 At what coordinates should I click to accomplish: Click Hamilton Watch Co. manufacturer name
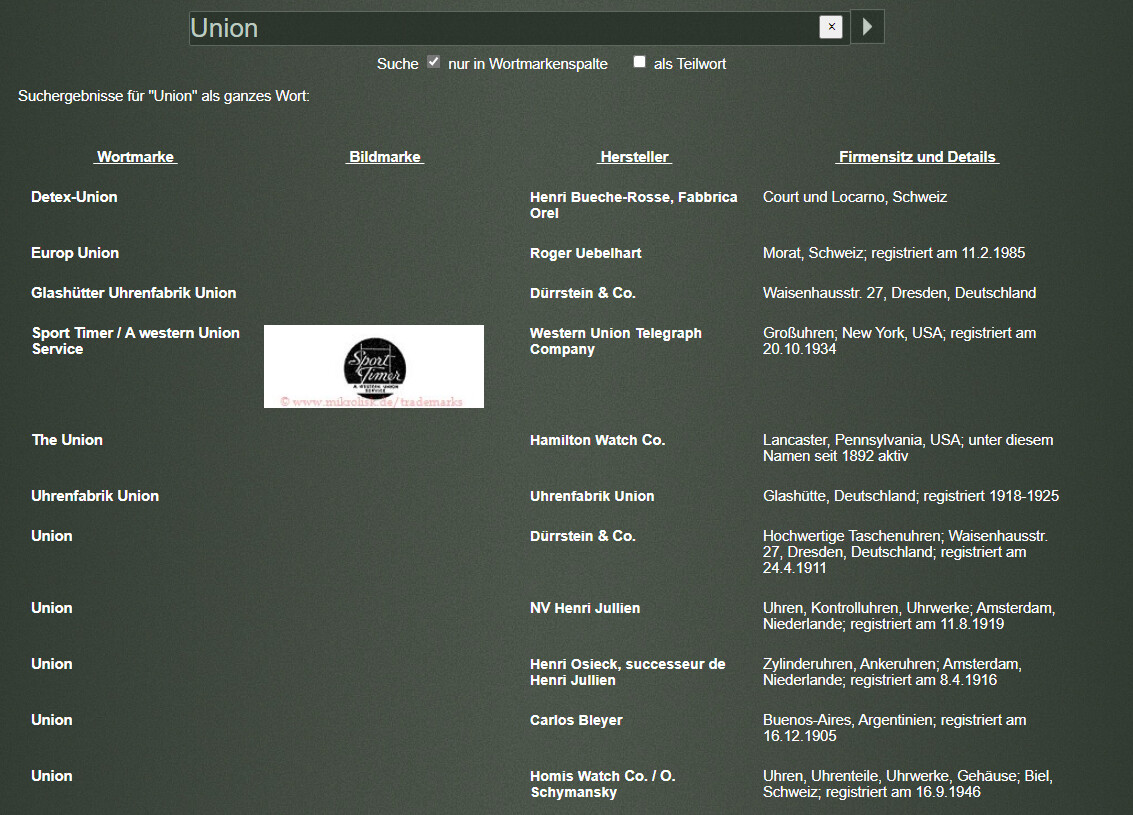597,440
